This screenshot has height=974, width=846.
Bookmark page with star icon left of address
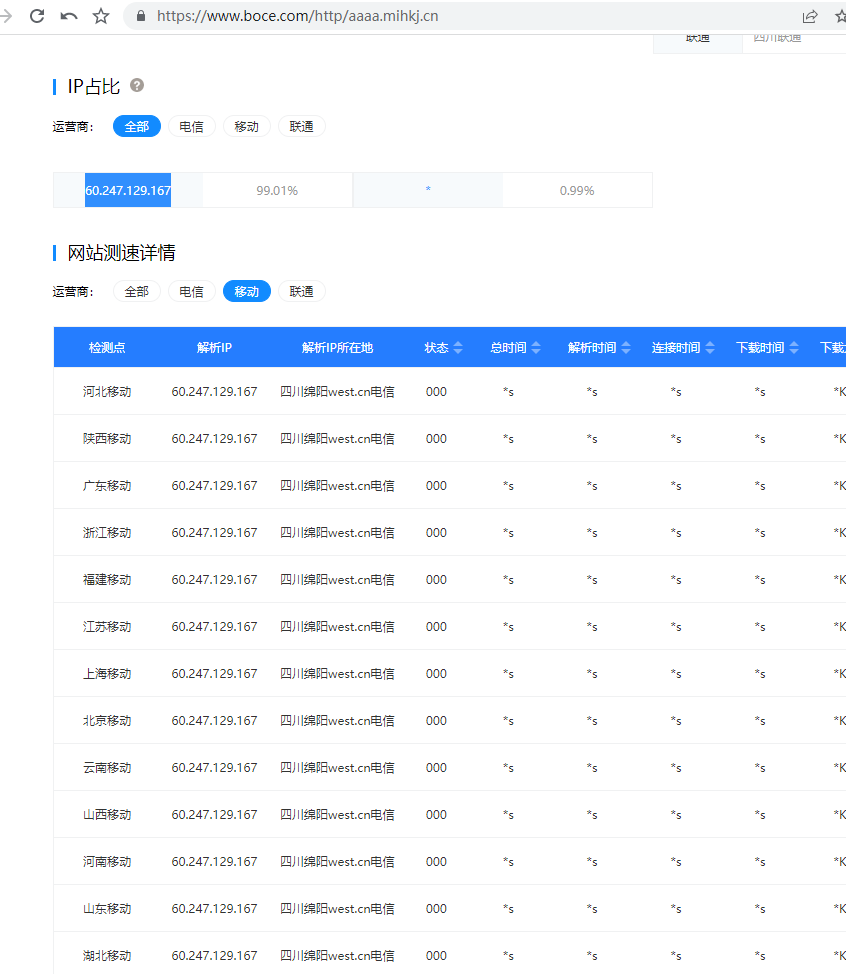(x=101, y=16)
